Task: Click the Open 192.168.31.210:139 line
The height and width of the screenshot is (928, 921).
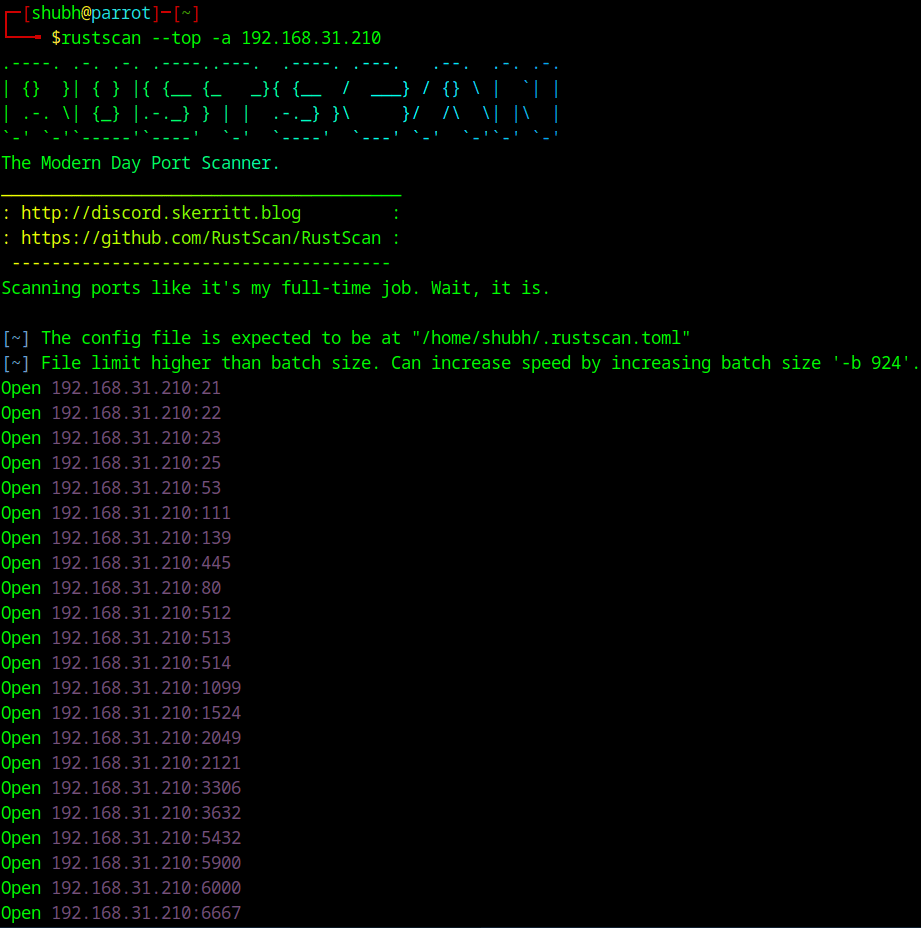Action: (x=116, y=539)
